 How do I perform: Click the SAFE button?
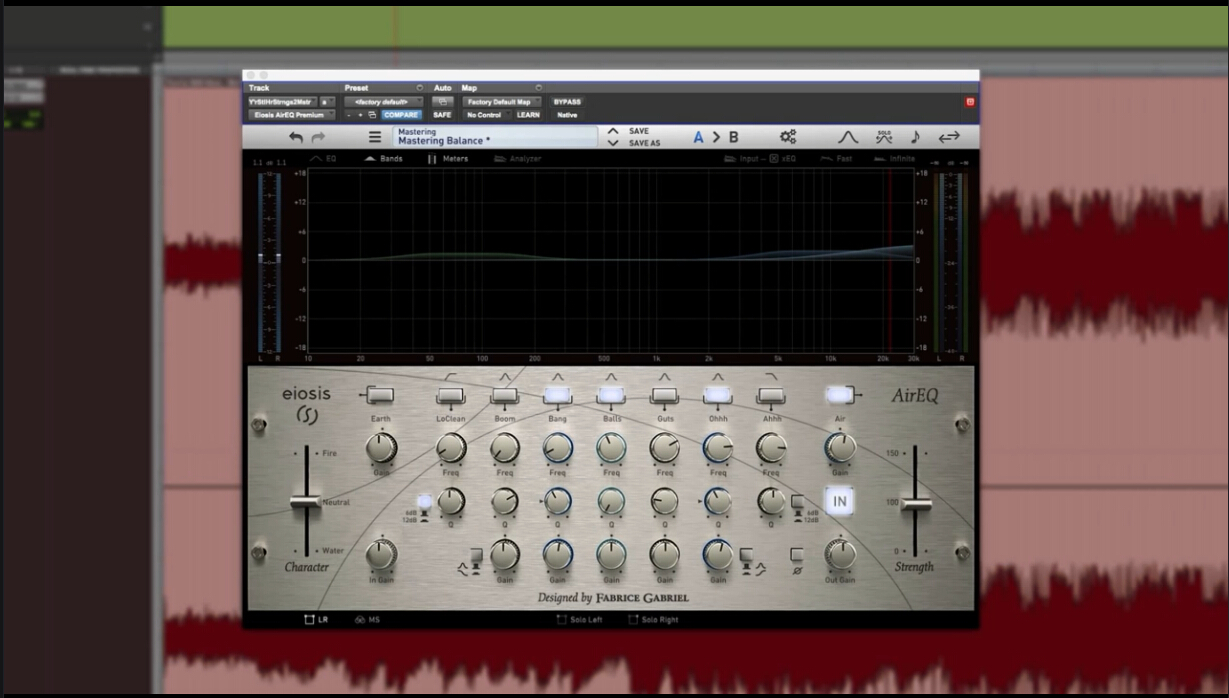(442, 115)
